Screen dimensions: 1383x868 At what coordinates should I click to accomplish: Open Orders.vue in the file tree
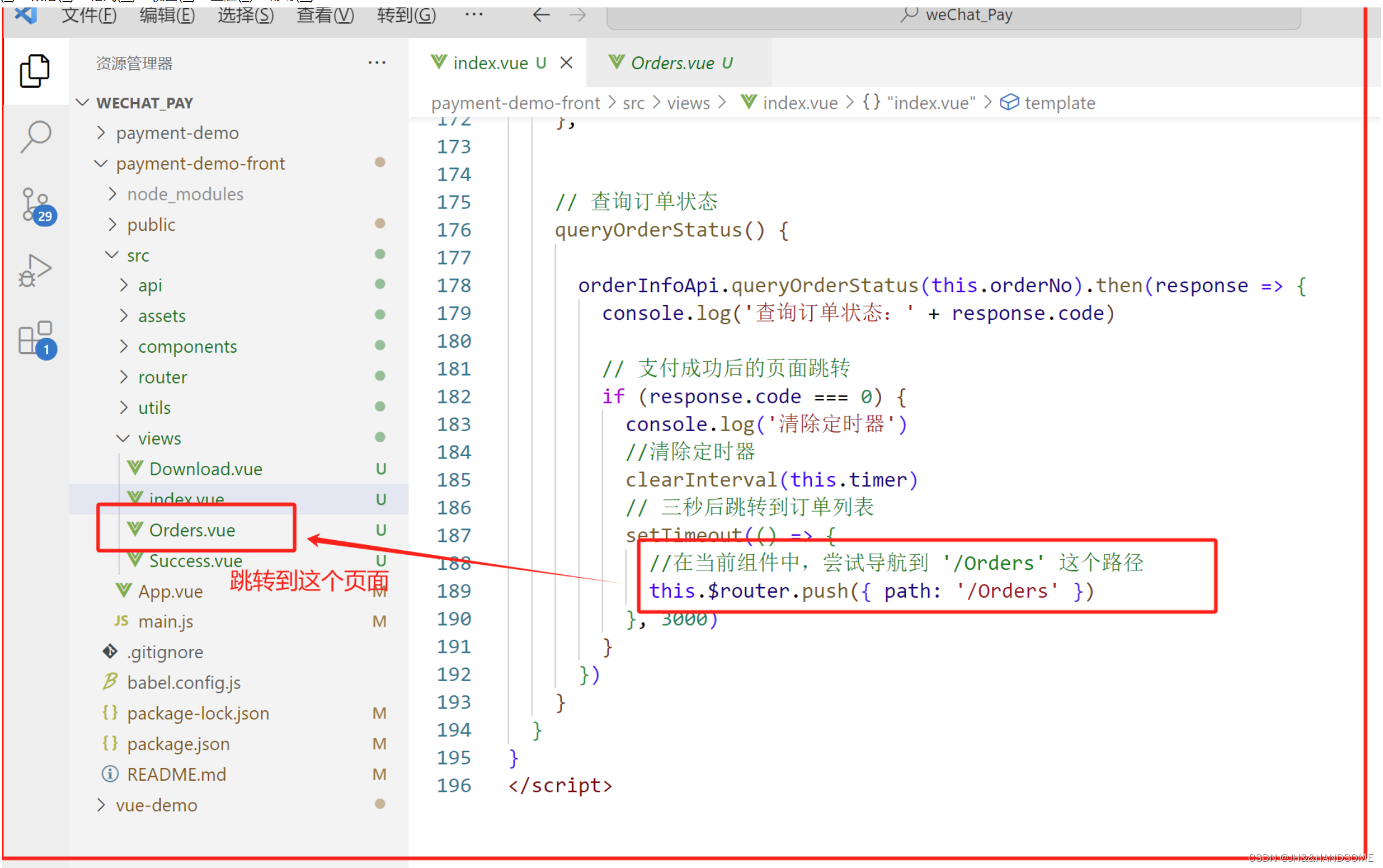coord(238,530)
